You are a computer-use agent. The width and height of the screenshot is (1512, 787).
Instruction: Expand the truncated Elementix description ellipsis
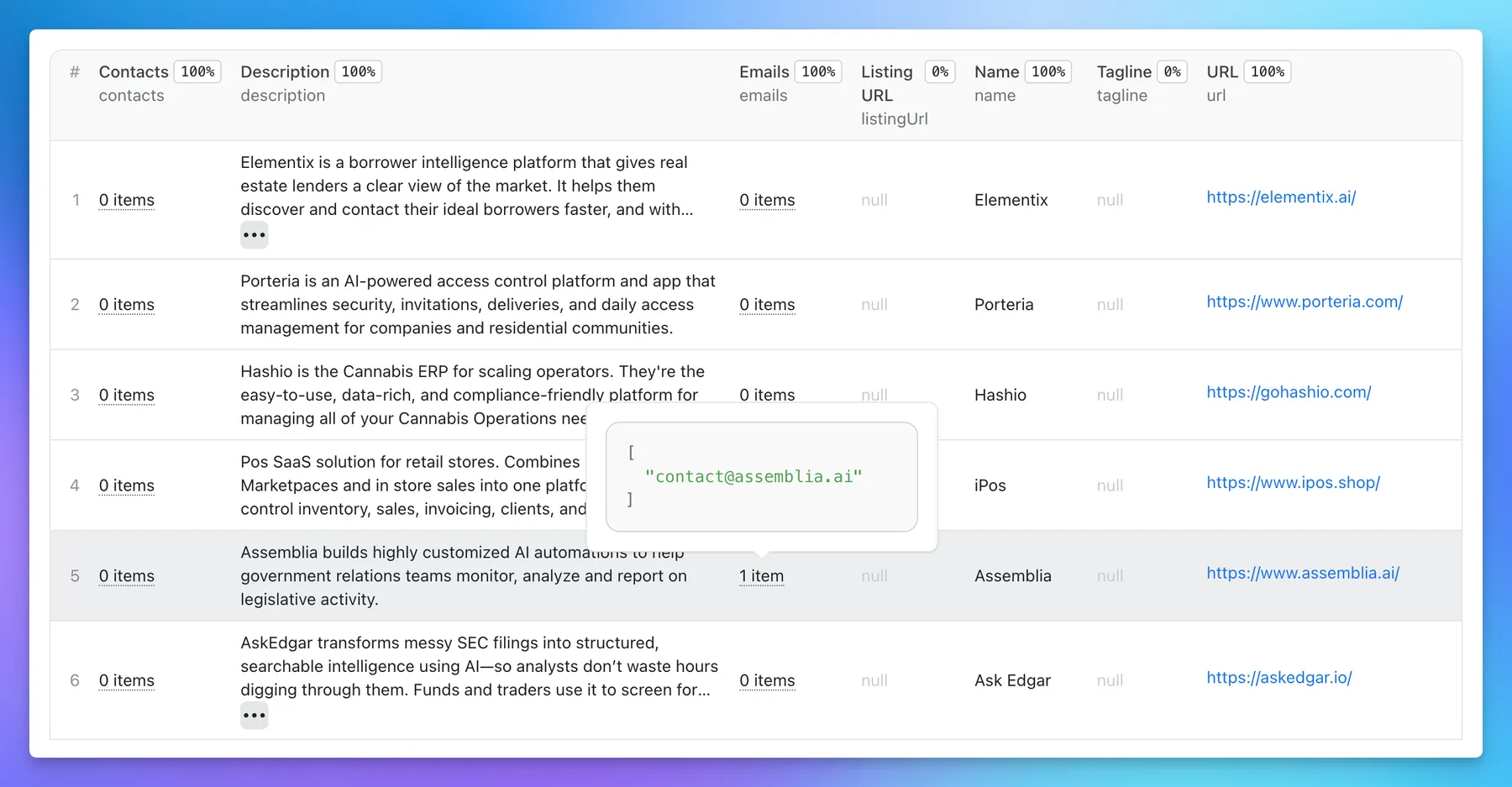254,235
